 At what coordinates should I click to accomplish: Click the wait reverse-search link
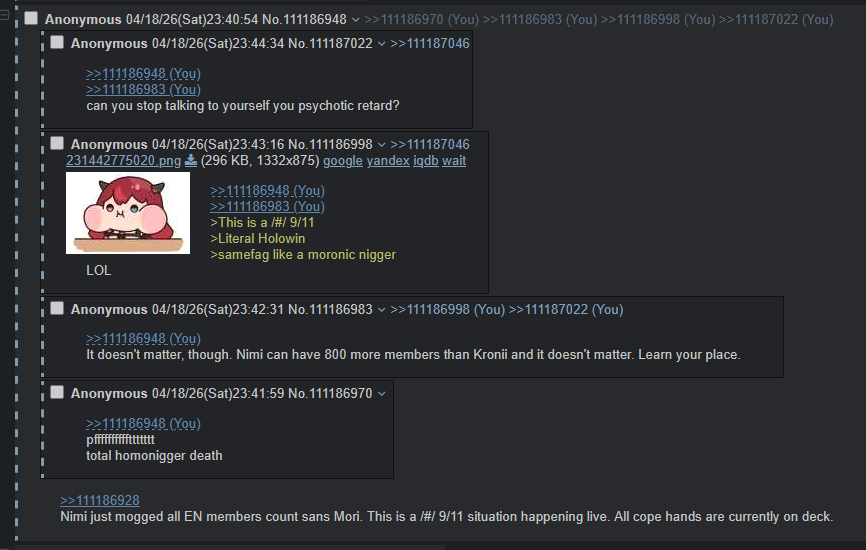tap(454, 161)
